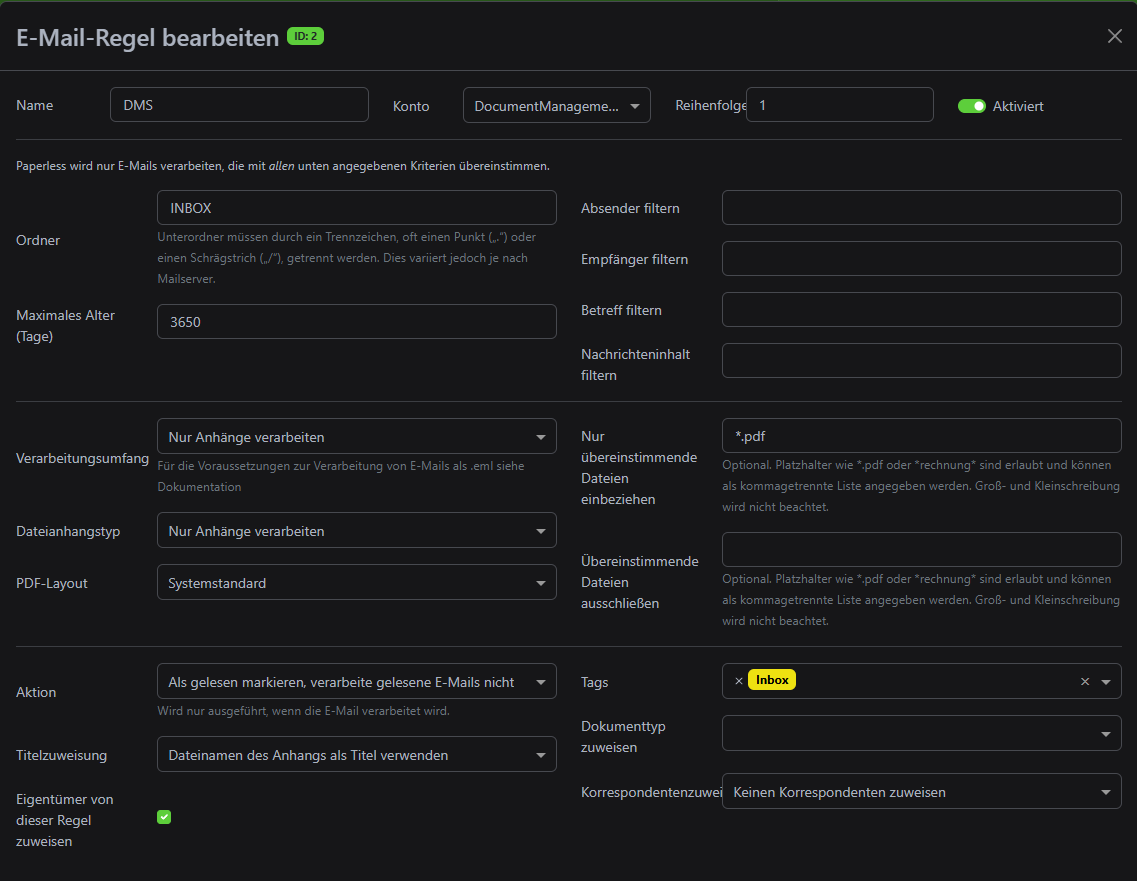Close the E-Mail-Regel bearbeiten dialog
The height and width of the screenshot is (881, 1137).
[1114, 36]
